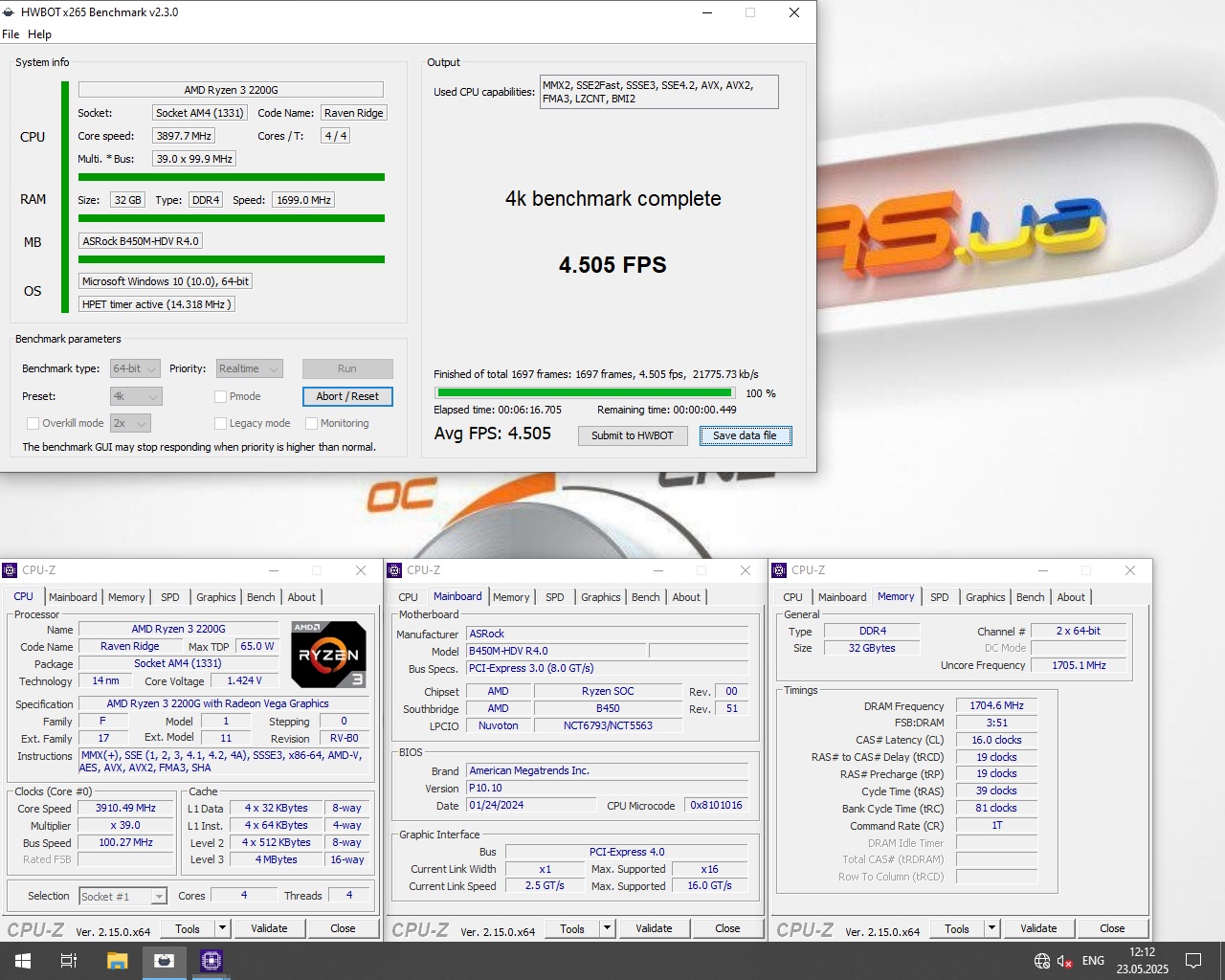Open the Overkill mode 2x dropdown
Image resolution: width=1225 pixels, height=980 pixels.
tap(130, 423)
